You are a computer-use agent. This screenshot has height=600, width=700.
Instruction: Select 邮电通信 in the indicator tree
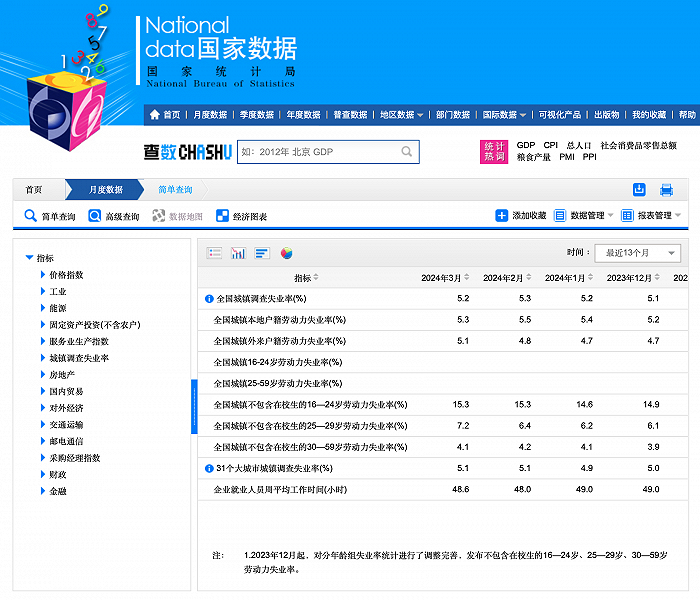coord(66,441)
